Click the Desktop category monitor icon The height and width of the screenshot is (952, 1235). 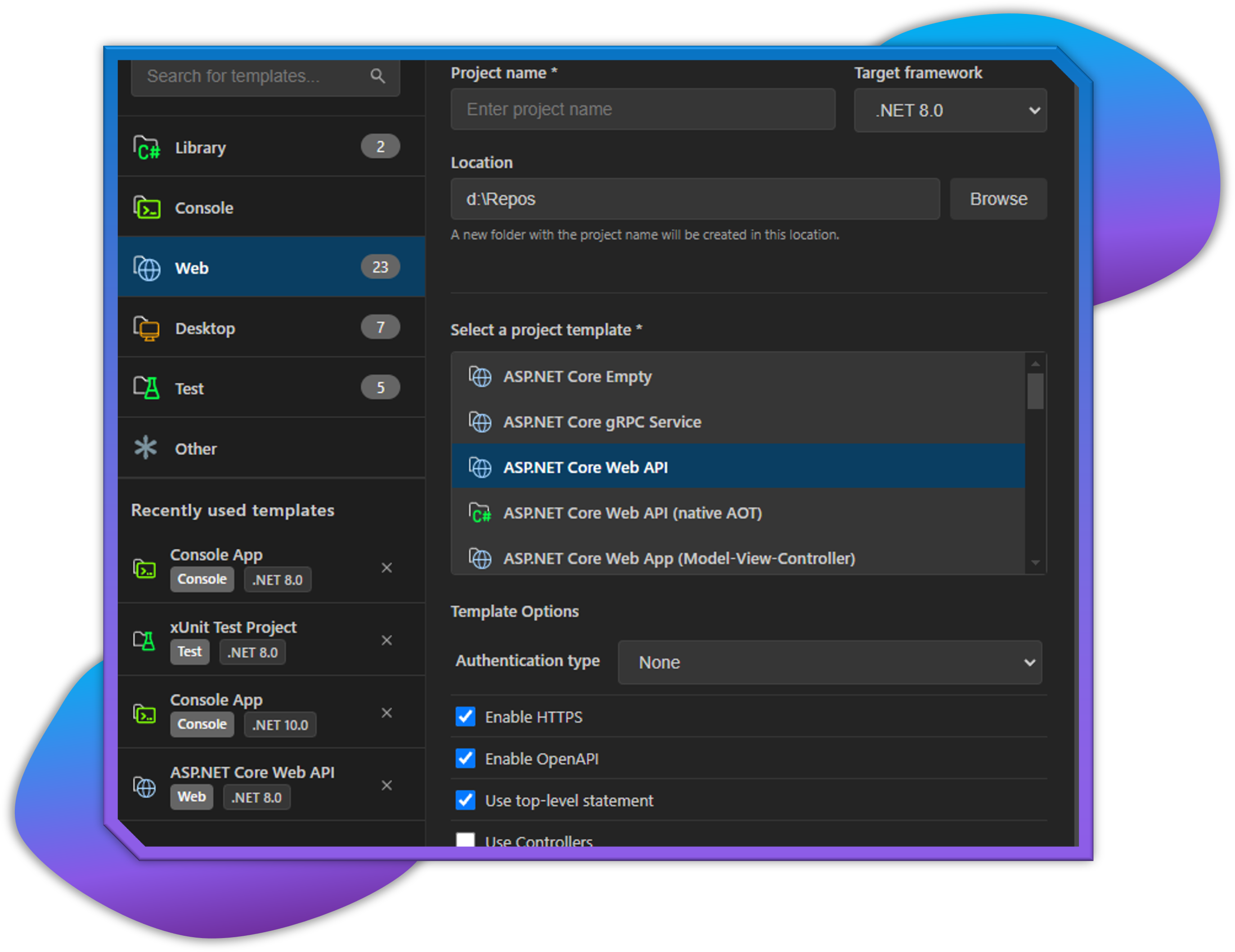pos(147,328)
